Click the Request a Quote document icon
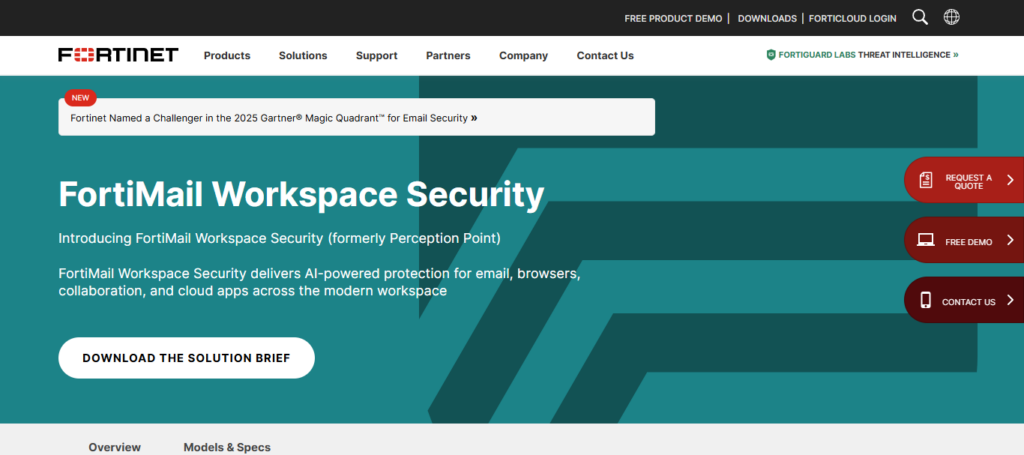 [926, 180]
